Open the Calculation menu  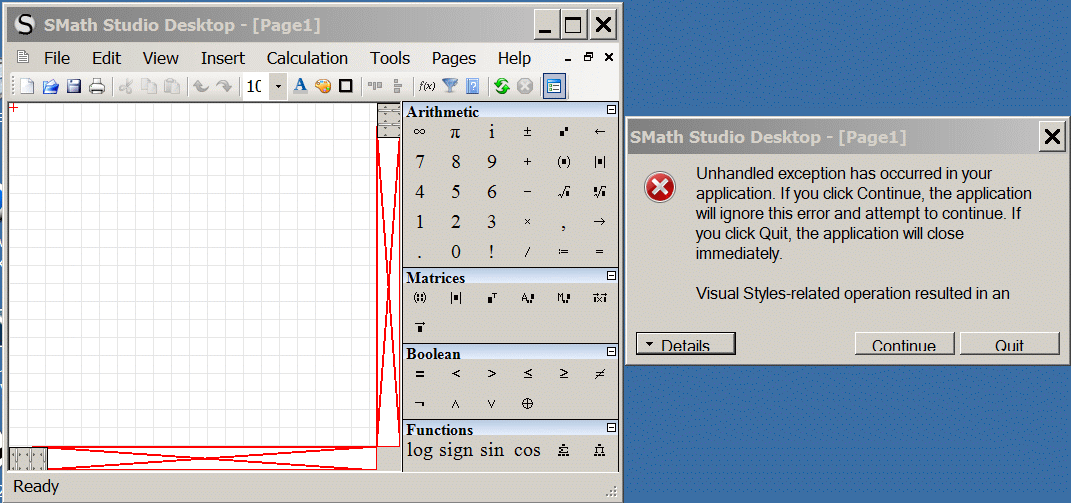click(x=307, y=58)
